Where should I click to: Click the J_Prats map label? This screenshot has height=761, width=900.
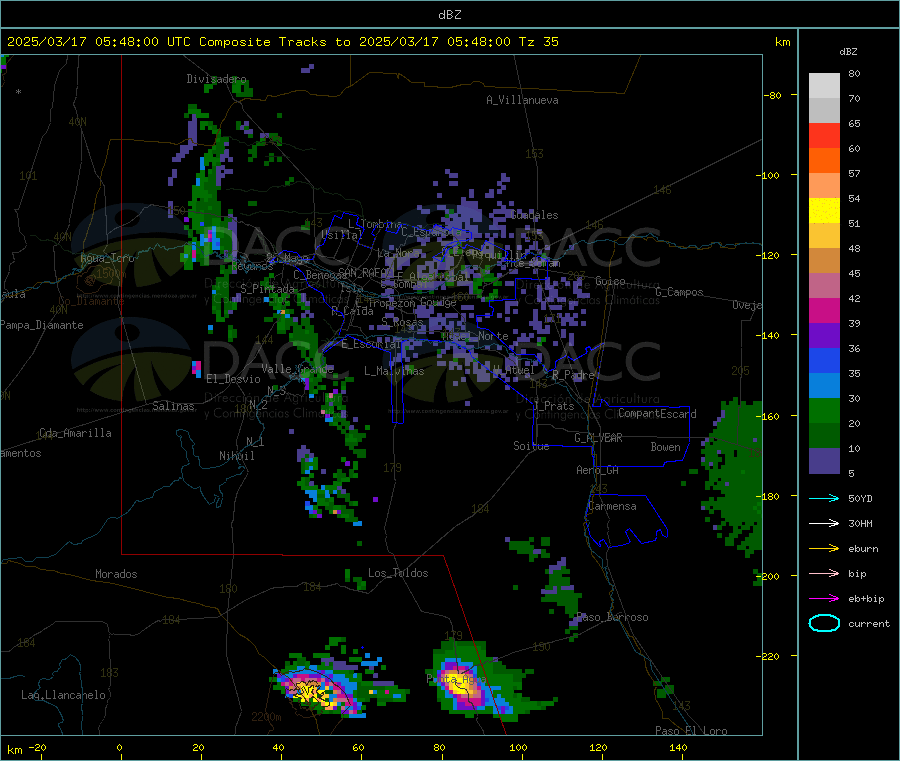[x=554, y=406]
